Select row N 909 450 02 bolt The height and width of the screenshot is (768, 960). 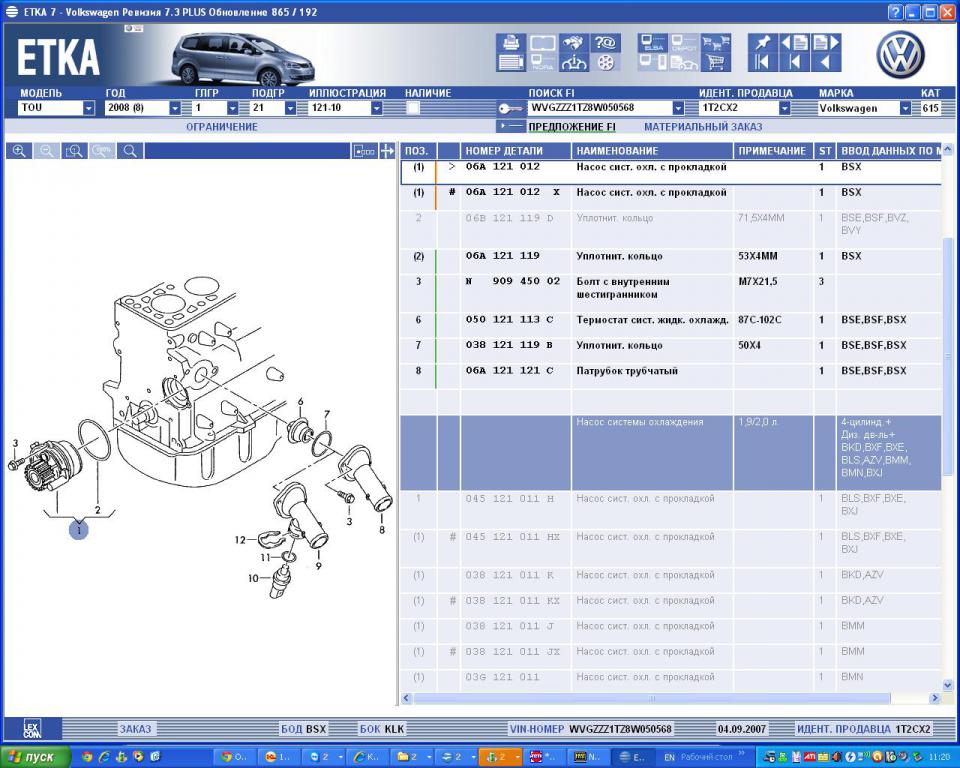click(671, 293)
